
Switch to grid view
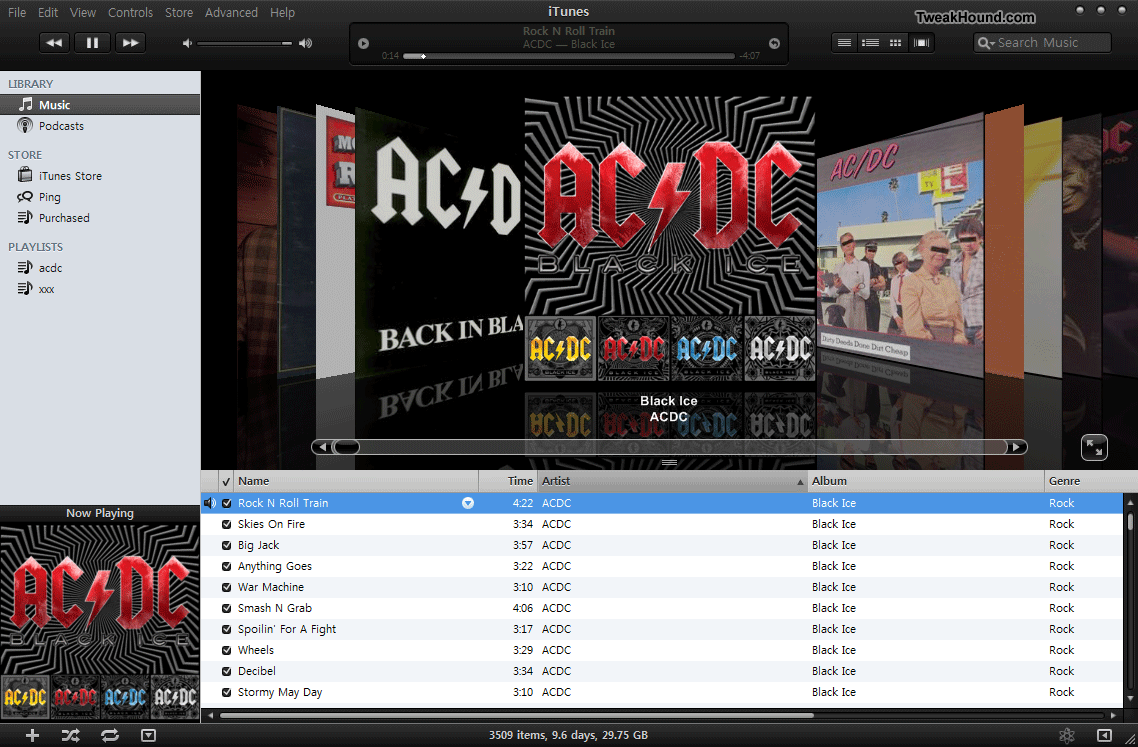(x=895, y=43)
